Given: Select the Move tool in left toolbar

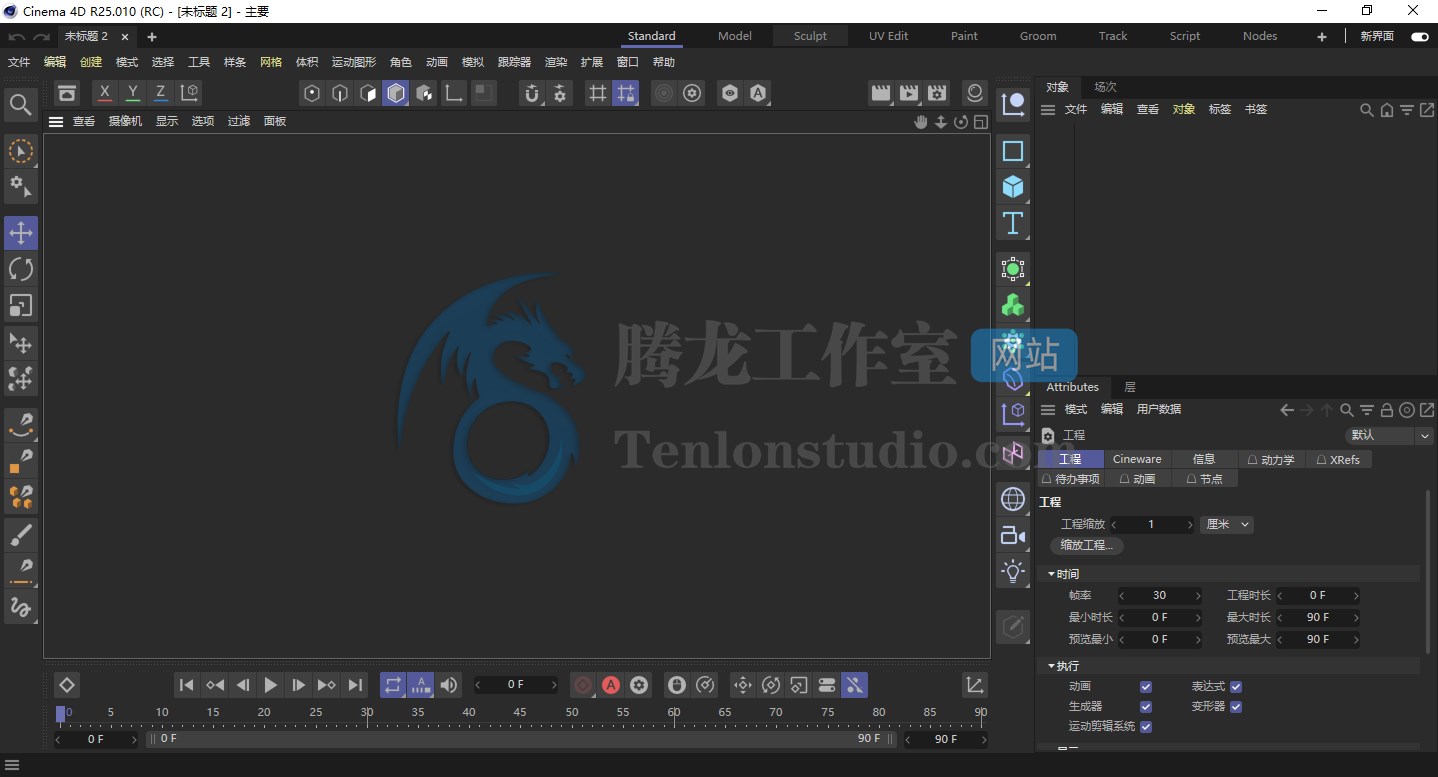Looking at the screenshot, I should click(x=21, y=233).
